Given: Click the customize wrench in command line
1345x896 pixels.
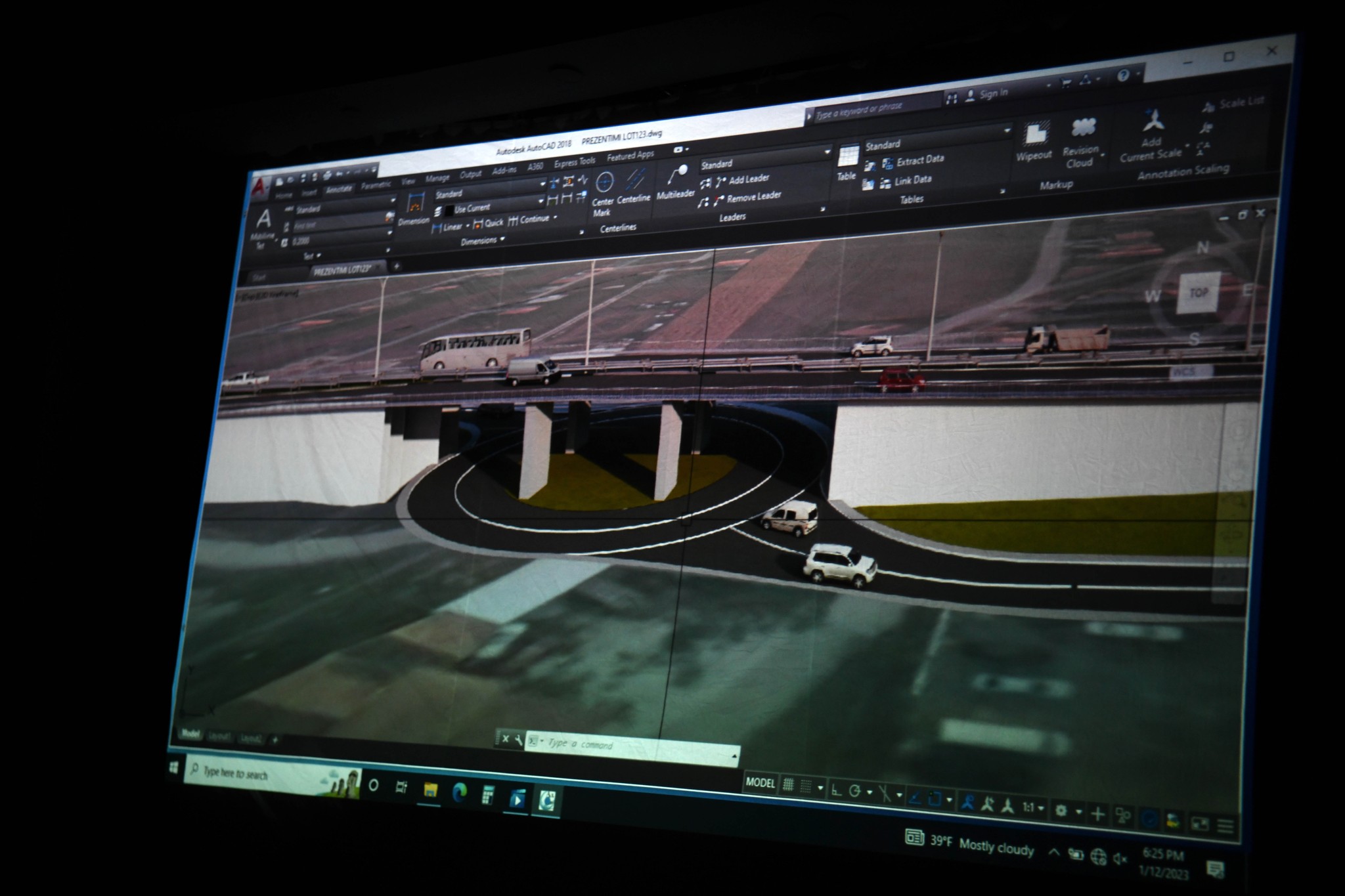Looking at the screenshot, I should click(518, 740).
